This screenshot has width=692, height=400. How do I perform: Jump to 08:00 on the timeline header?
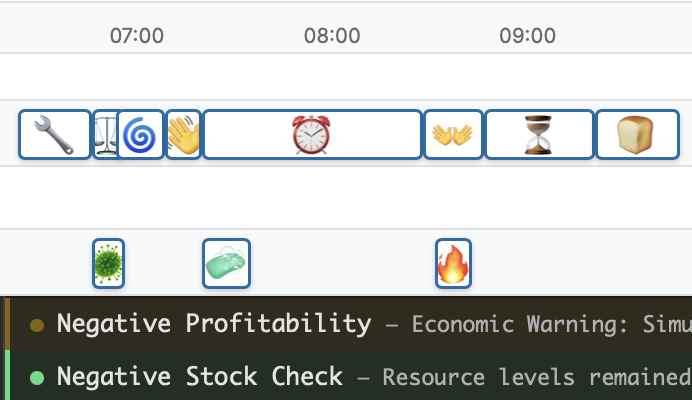pyautogui.click(x=332, y=36)
